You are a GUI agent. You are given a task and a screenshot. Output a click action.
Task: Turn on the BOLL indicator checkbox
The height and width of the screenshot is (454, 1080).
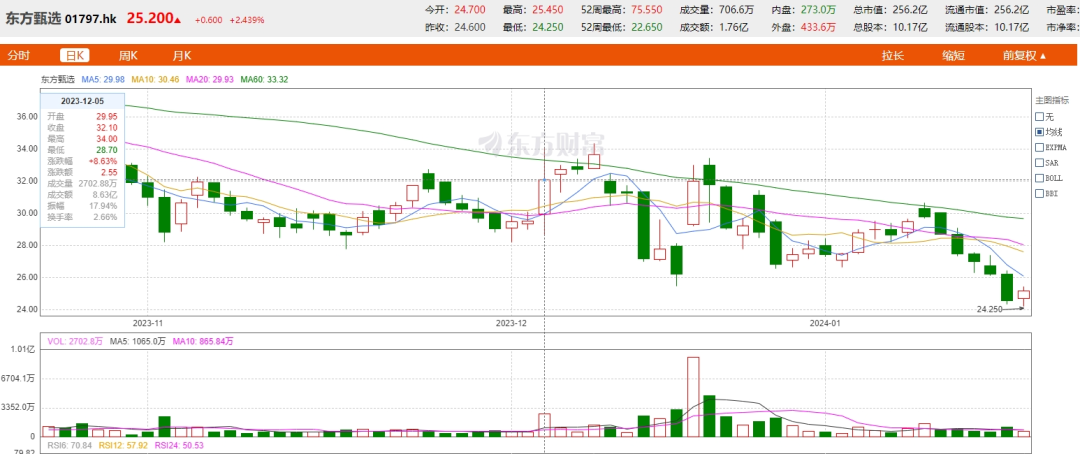(1040, 177)
